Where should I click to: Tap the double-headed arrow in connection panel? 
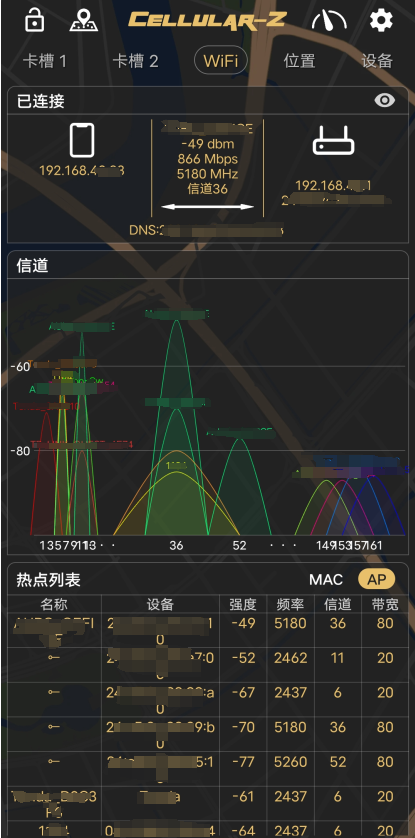click(x=208, y=206)
